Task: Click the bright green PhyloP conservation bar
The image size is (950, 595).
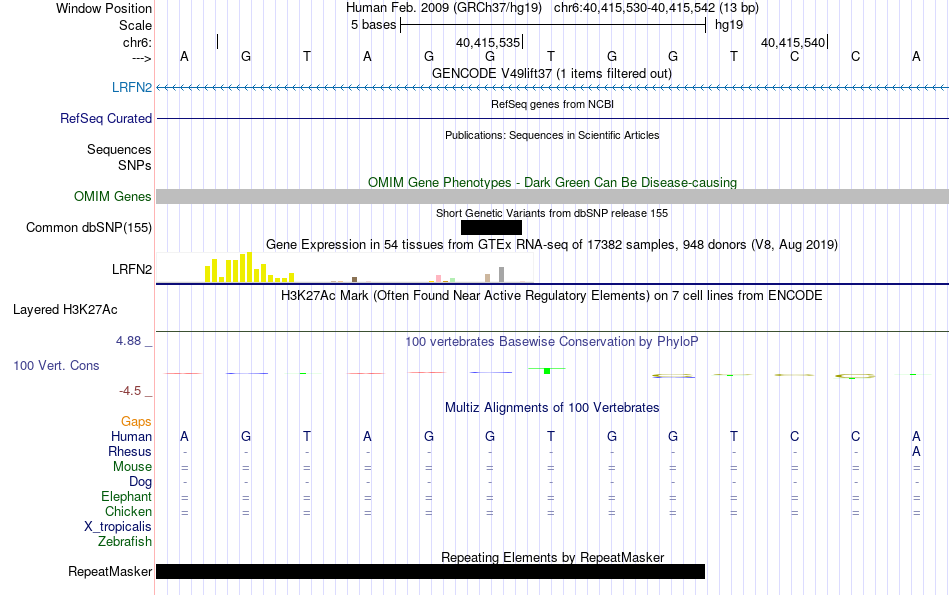Action: 546,370
